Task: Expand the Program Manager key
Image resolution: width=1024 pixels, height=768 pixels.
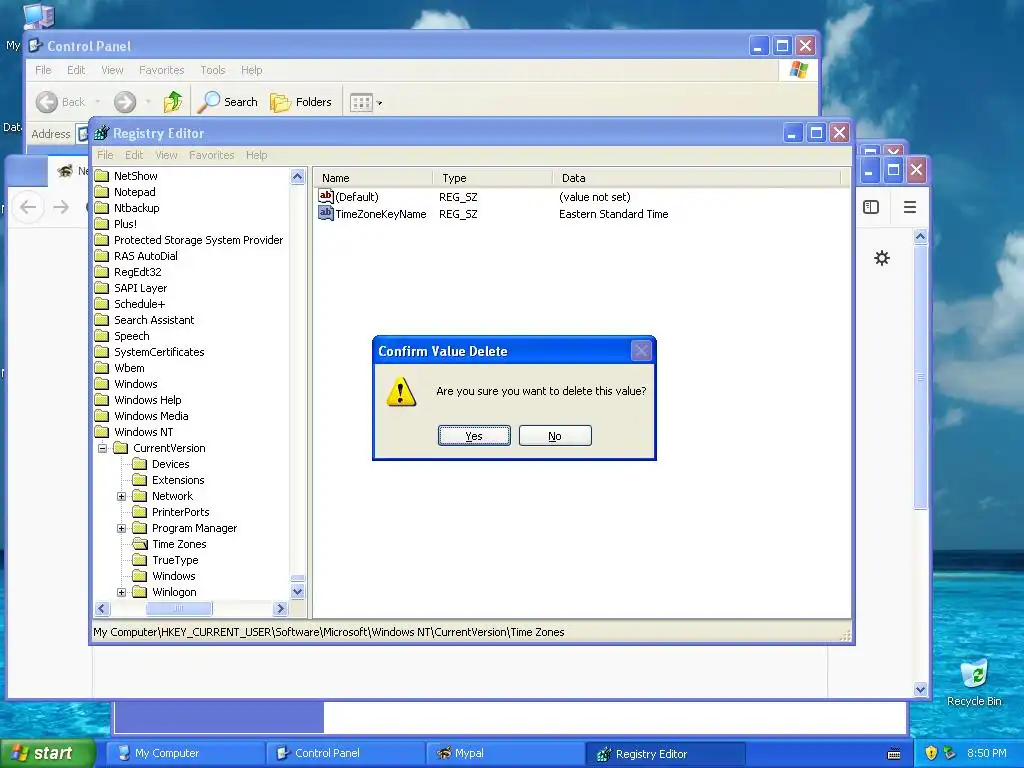Action: (121, 528)
